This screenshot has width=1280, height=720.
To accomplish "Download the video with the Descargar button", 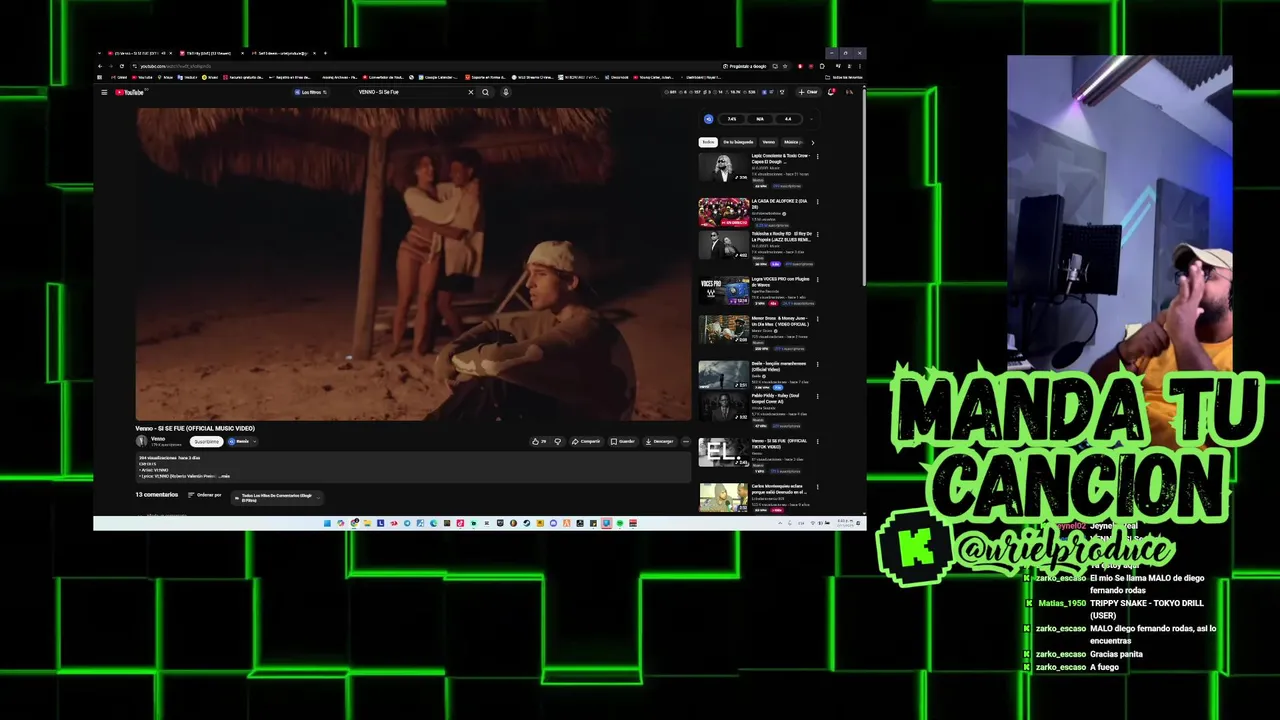I will [x=659, y=441].
